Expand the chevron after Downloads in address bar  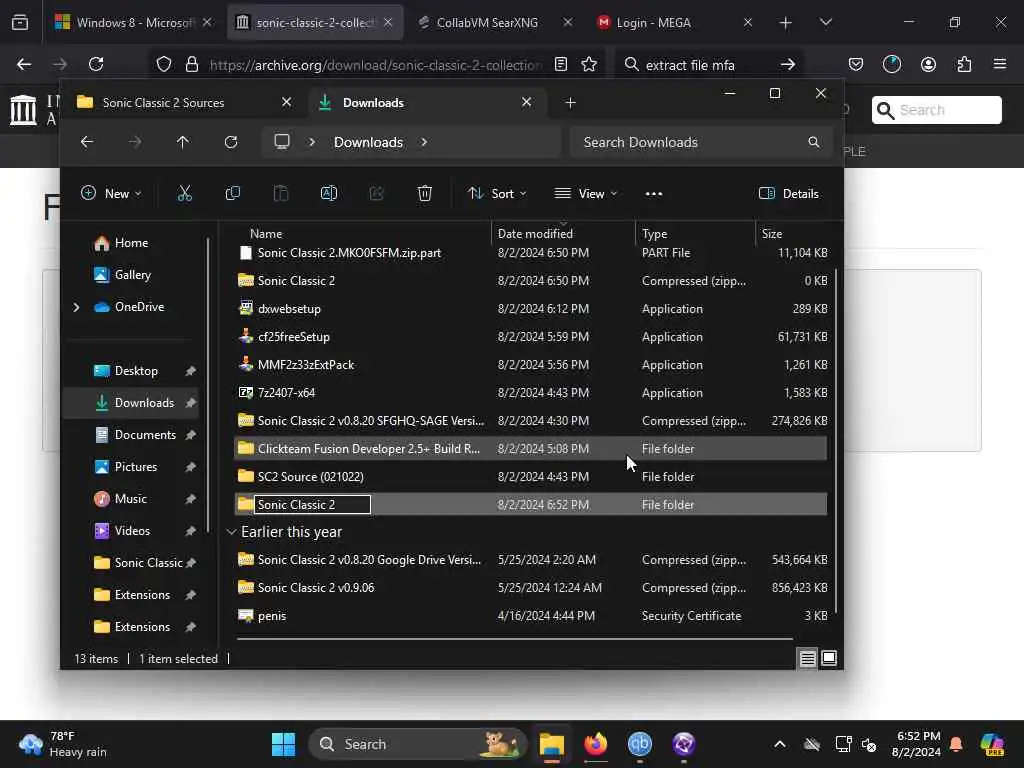[x=424, y=142]
